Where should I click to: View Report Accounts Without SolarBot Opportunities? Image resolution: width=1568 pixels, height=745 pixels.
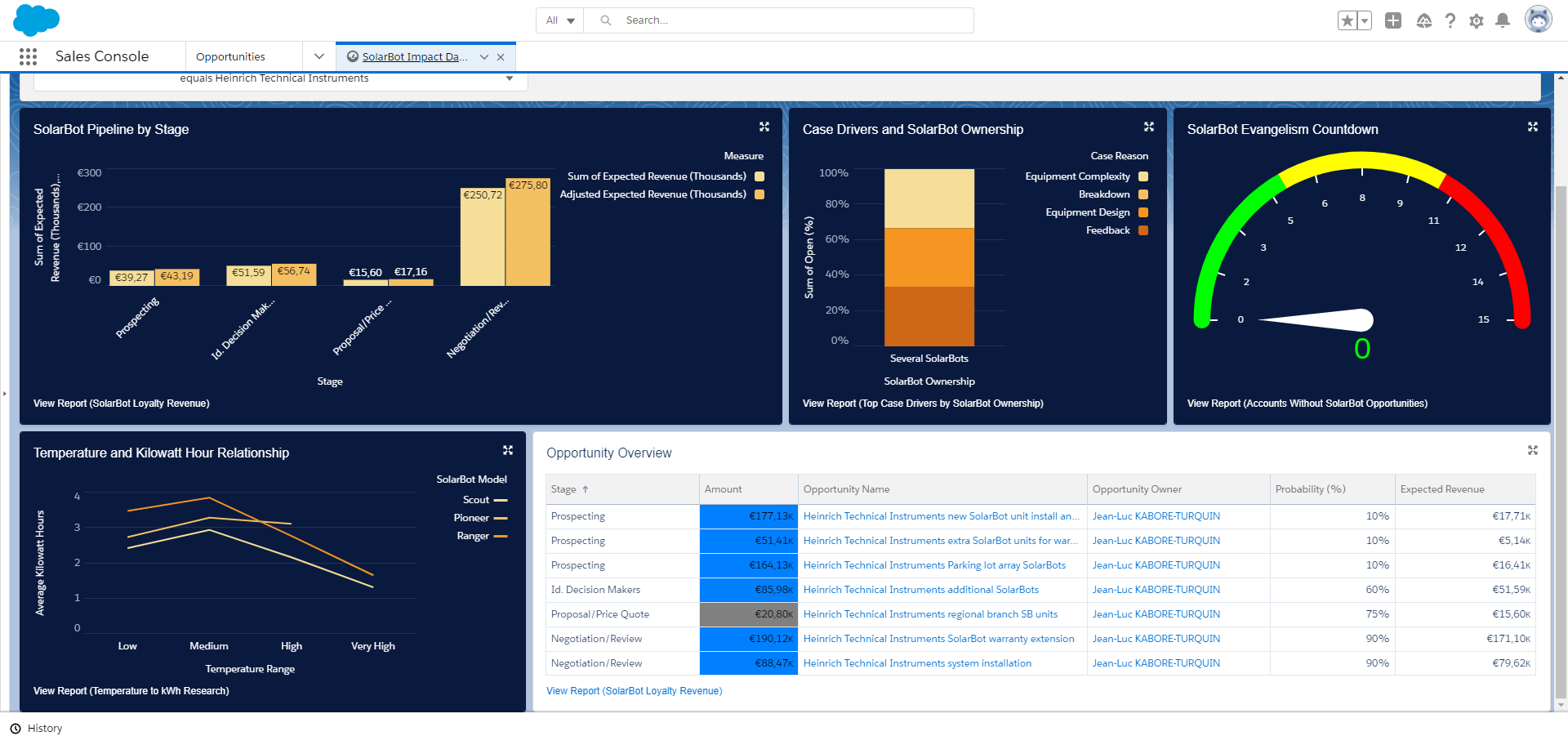point(1307,404)
